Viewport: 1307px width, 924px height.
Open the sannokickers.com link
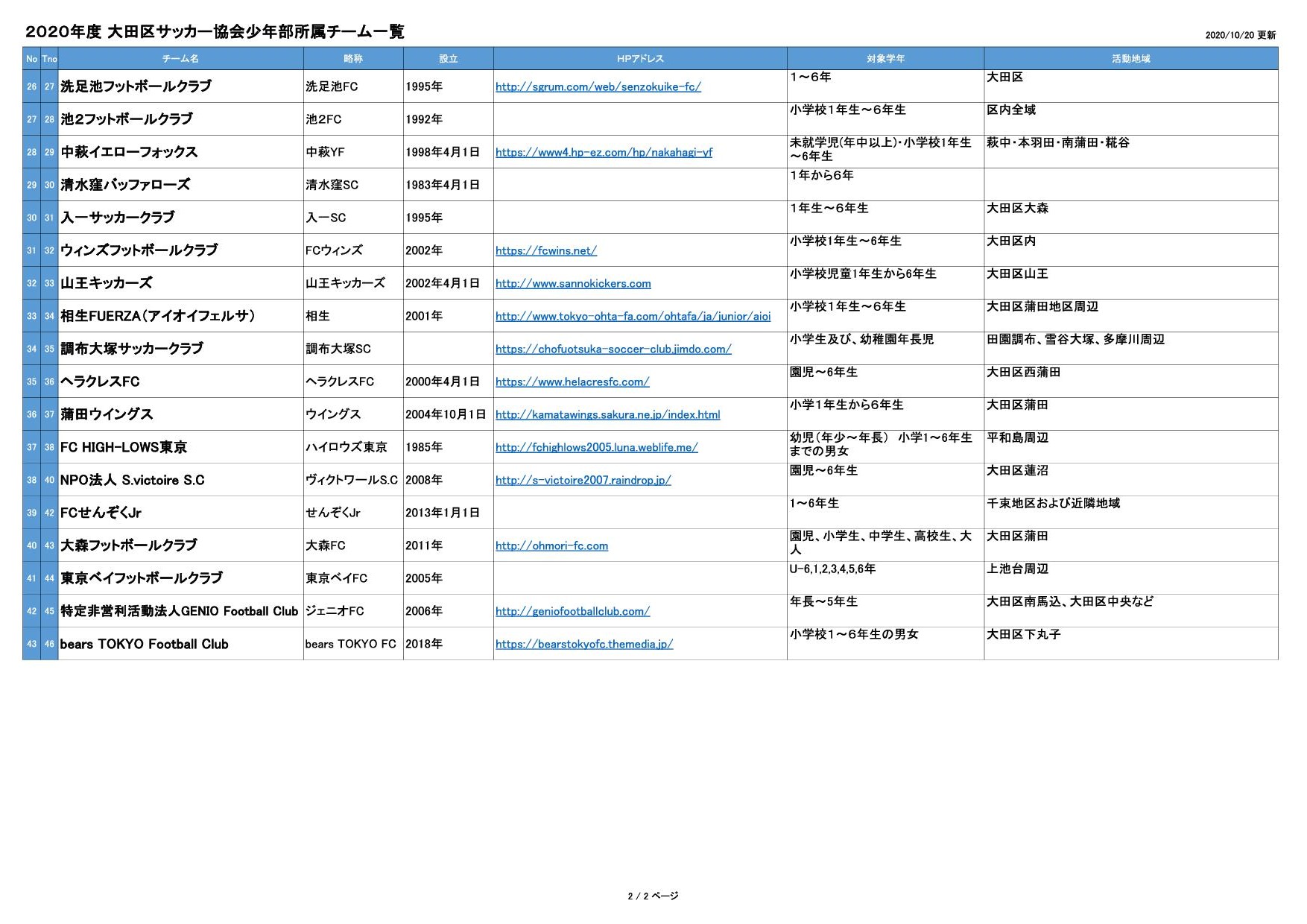(x=572, y=284)
